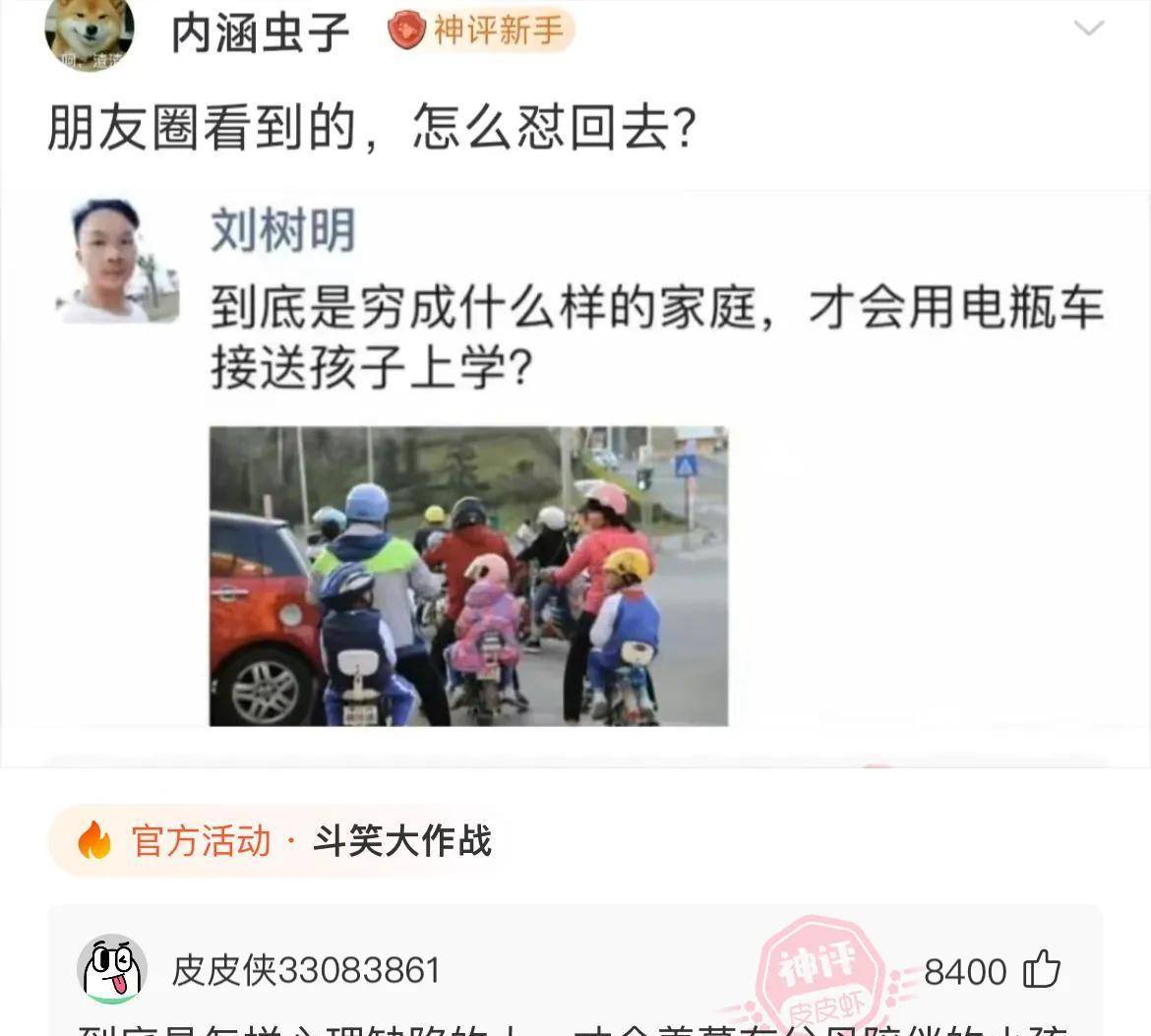Screen dimensions: 1151x1036
Task: Open the 斗笑大作战 activity
Action: (402, 840)
